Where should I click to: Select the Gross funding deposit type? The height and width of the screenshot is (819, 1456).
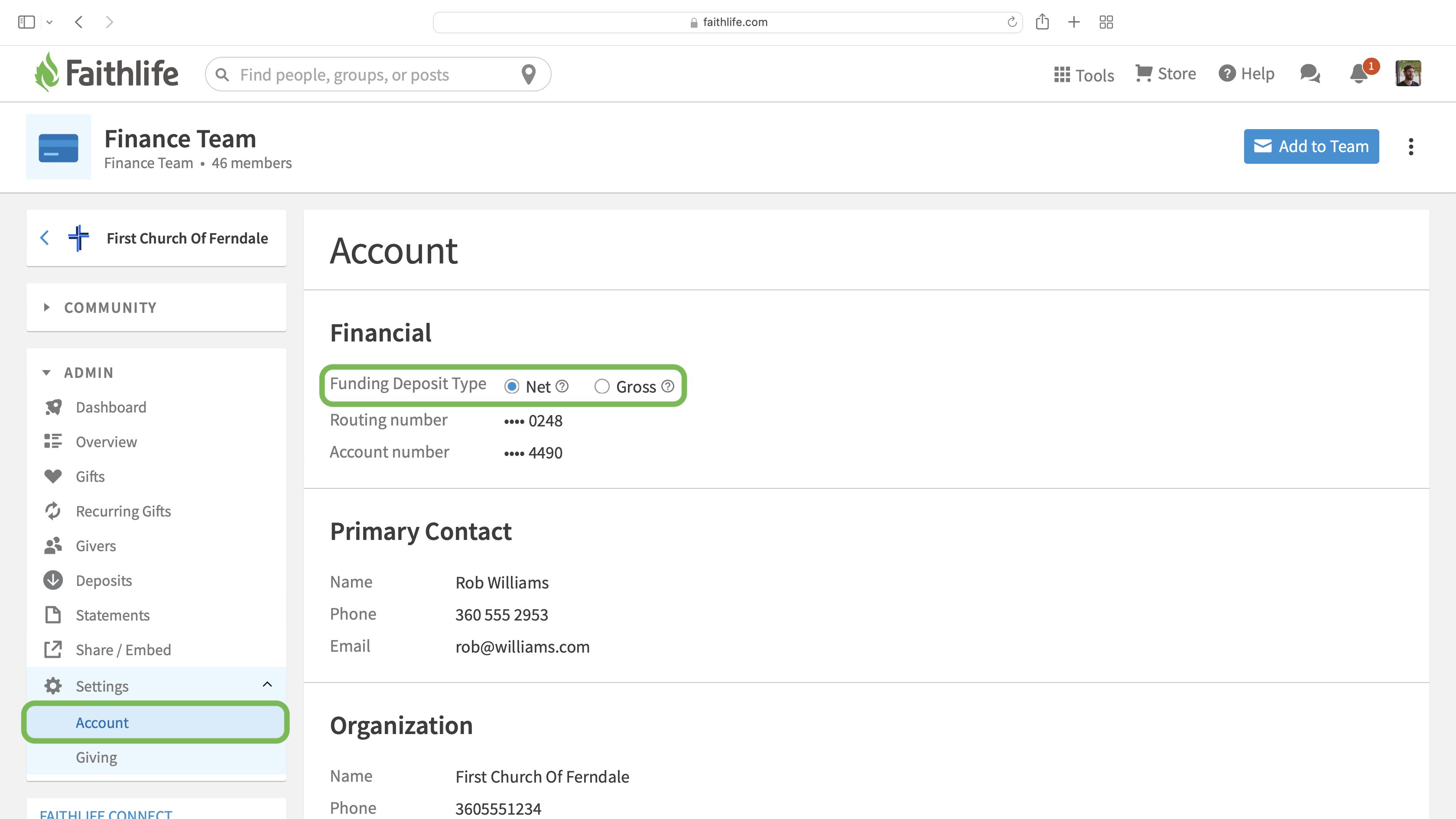602,387
